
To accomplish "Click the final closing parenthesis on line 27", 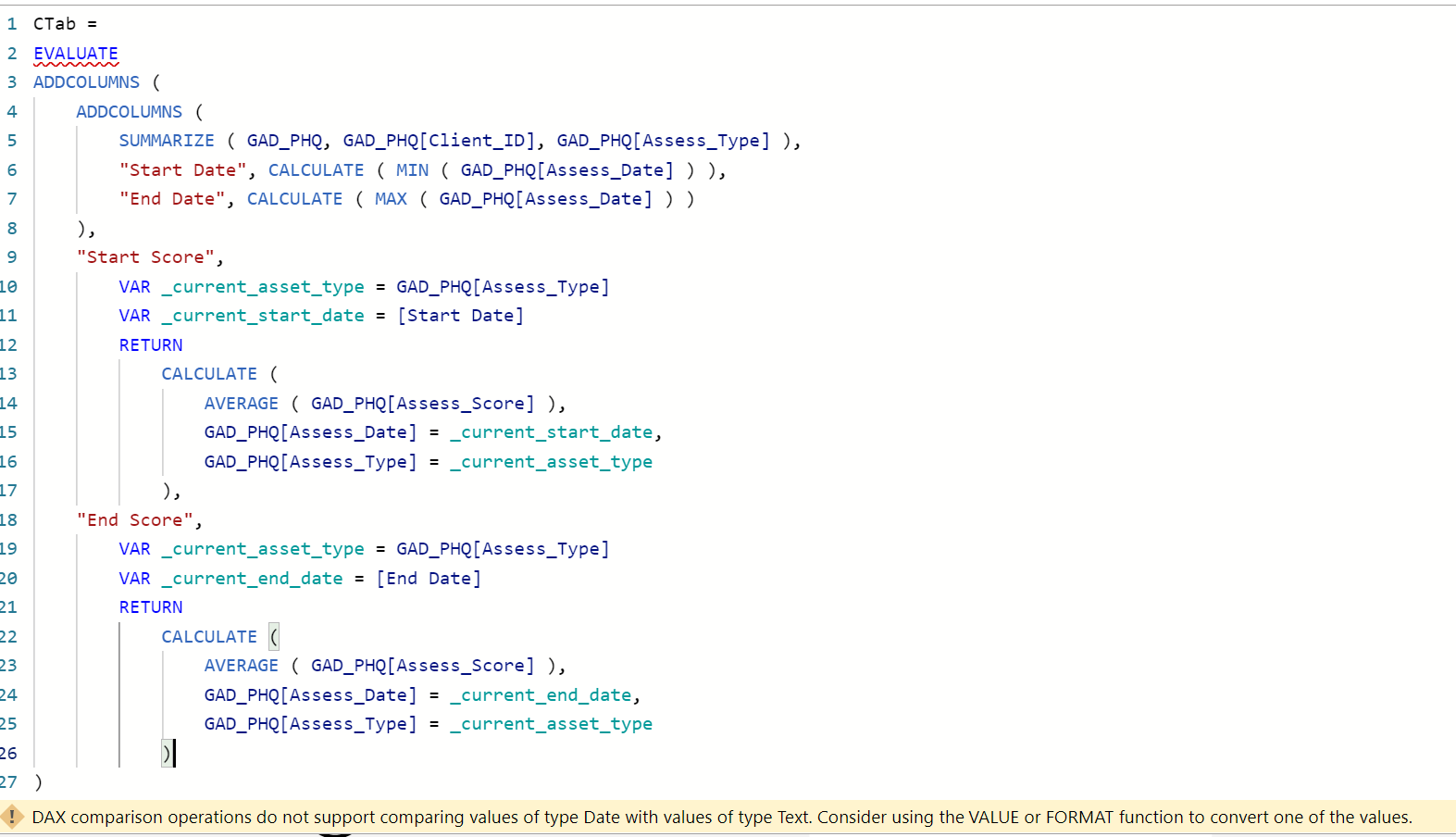I will pos(38,782).
